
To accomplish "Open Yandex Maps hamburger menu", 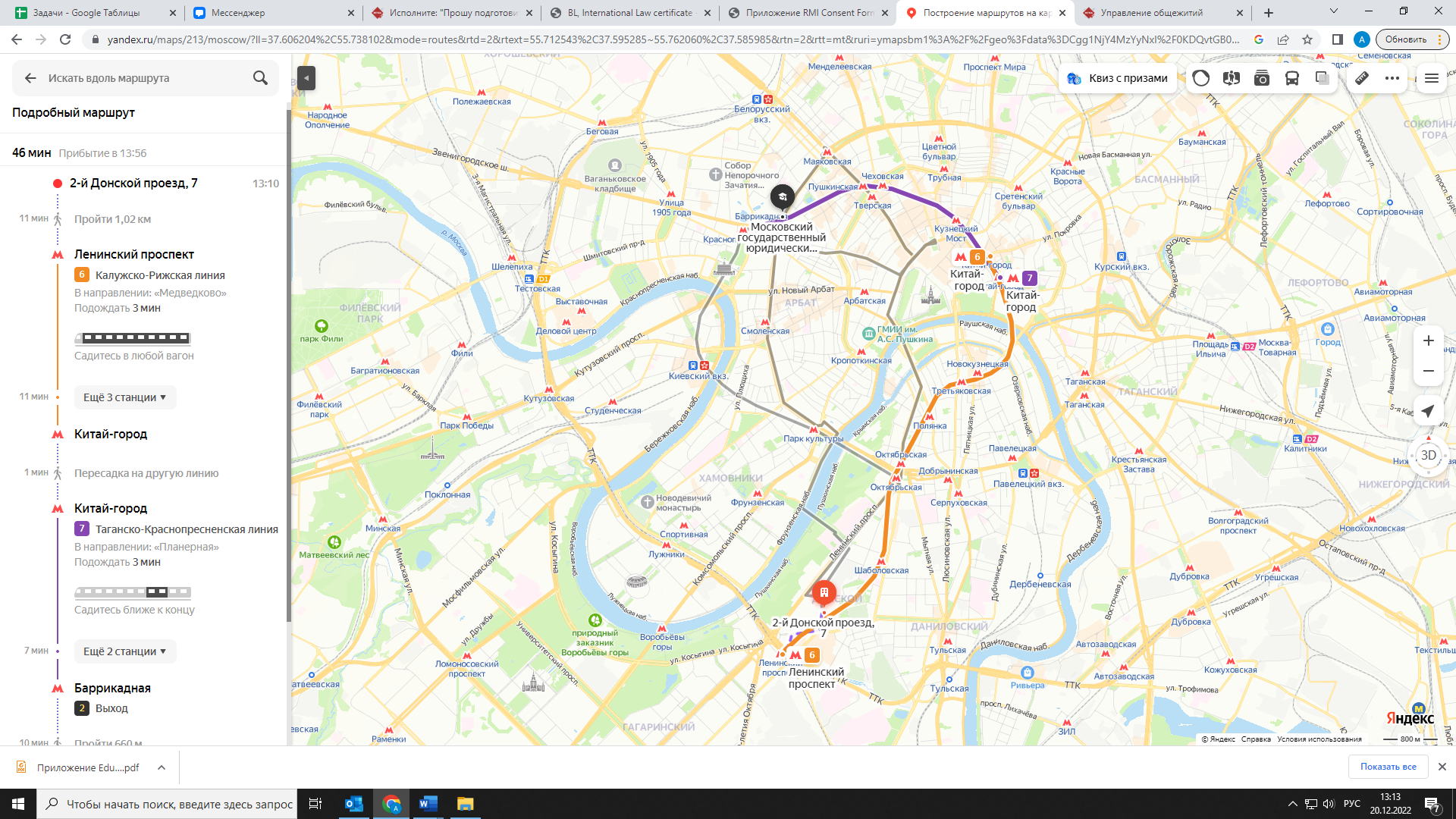I will click(1432, 78).
